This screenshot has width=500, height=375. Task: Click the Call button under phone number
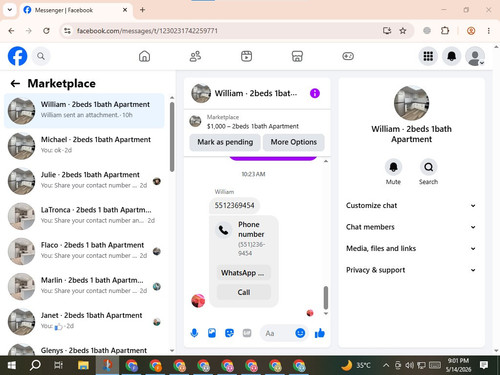(x=244, y=292)
